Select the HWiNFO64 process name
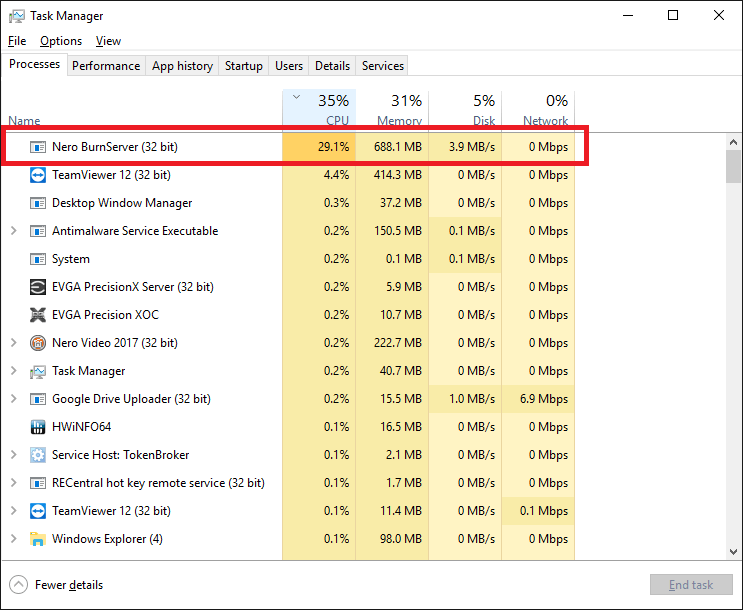 point(82,427)
